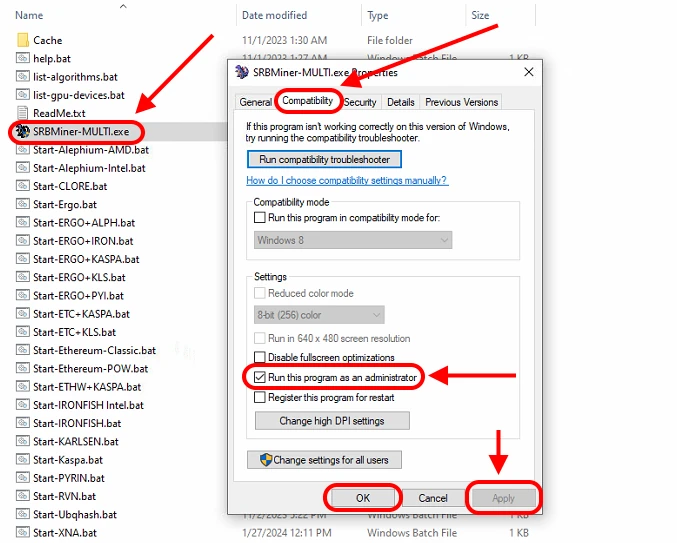Open the Windows 8 compatibility dropdown

pos(353,240)
